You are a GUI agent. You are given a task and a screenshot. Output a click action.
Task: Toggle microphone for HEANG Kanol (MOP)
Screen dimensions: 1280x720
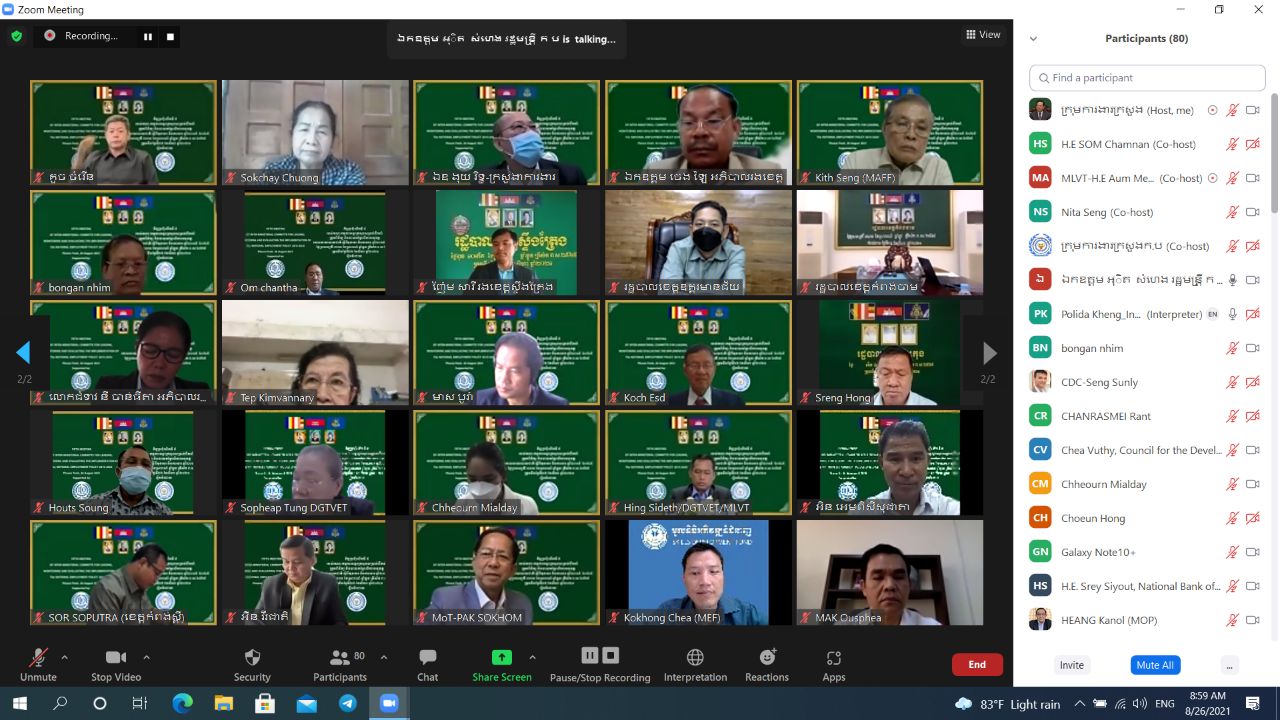pyautogui.click(x=1233, y=620)
